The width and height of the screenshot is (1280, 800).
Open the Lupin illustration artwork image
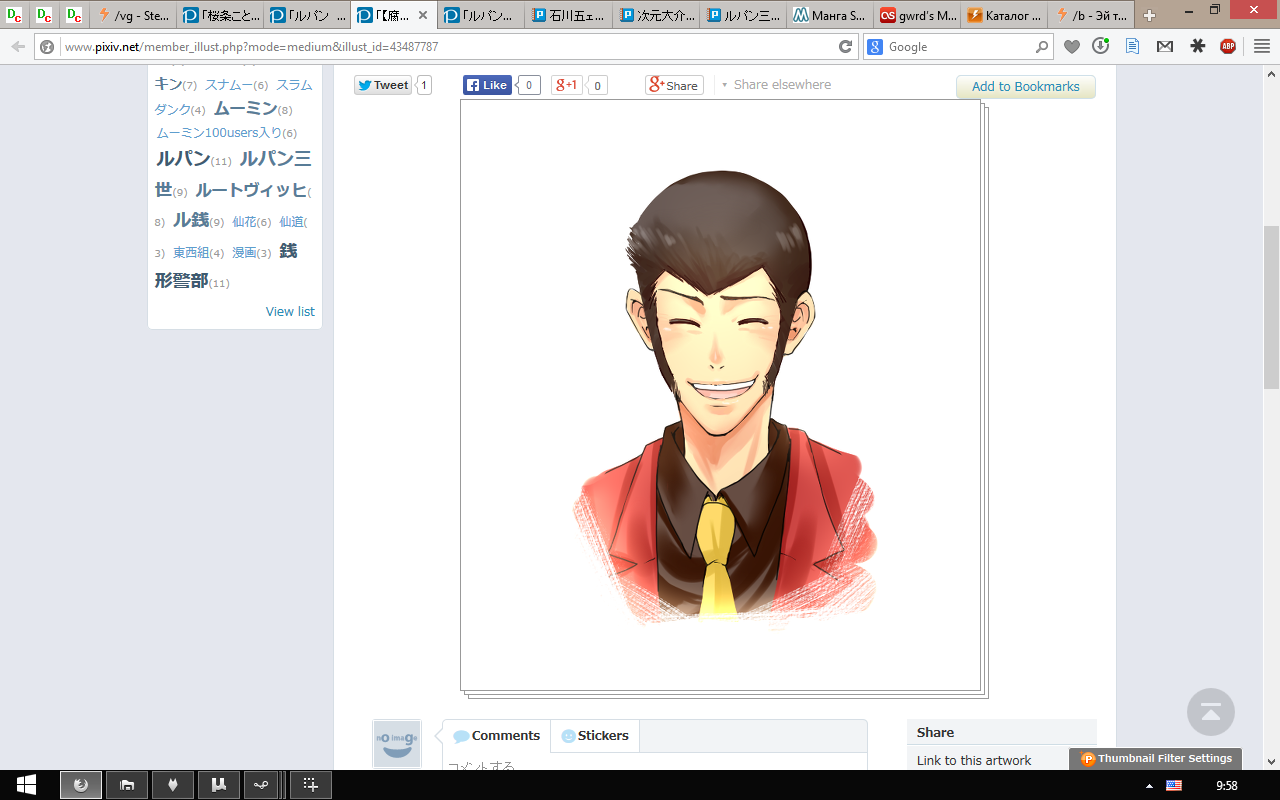pyautogui.click(x=720, y=395)
